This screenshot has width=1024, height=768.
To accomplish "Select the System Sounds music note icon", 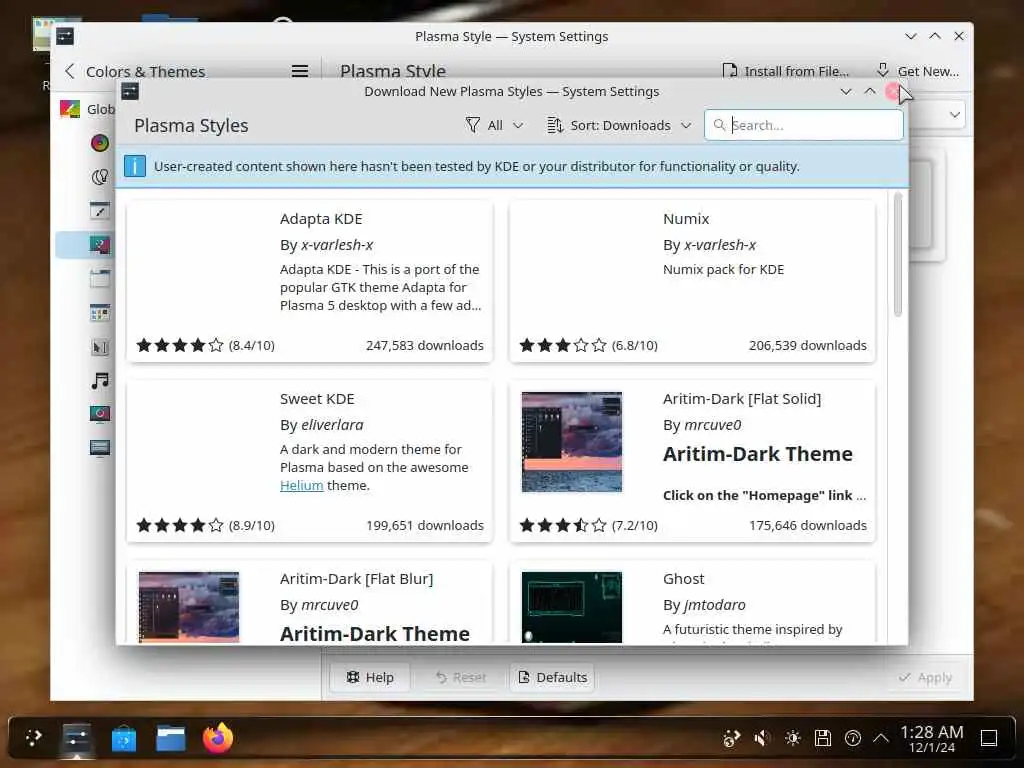I will (100, 381).
